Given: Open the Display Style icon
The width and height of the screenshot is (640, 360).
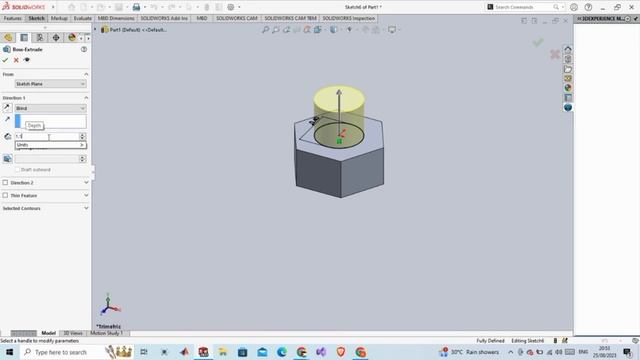Looking at the screenshot, I should (334, 29).
